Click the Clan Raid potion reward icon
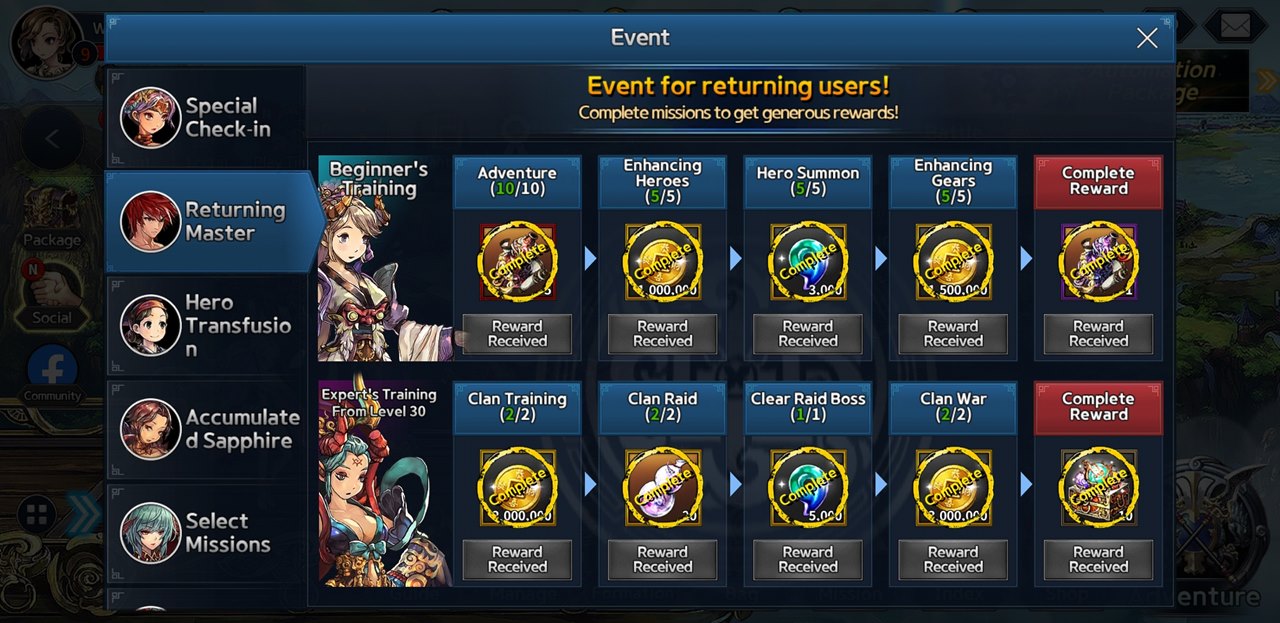 (x=662, y=487)
